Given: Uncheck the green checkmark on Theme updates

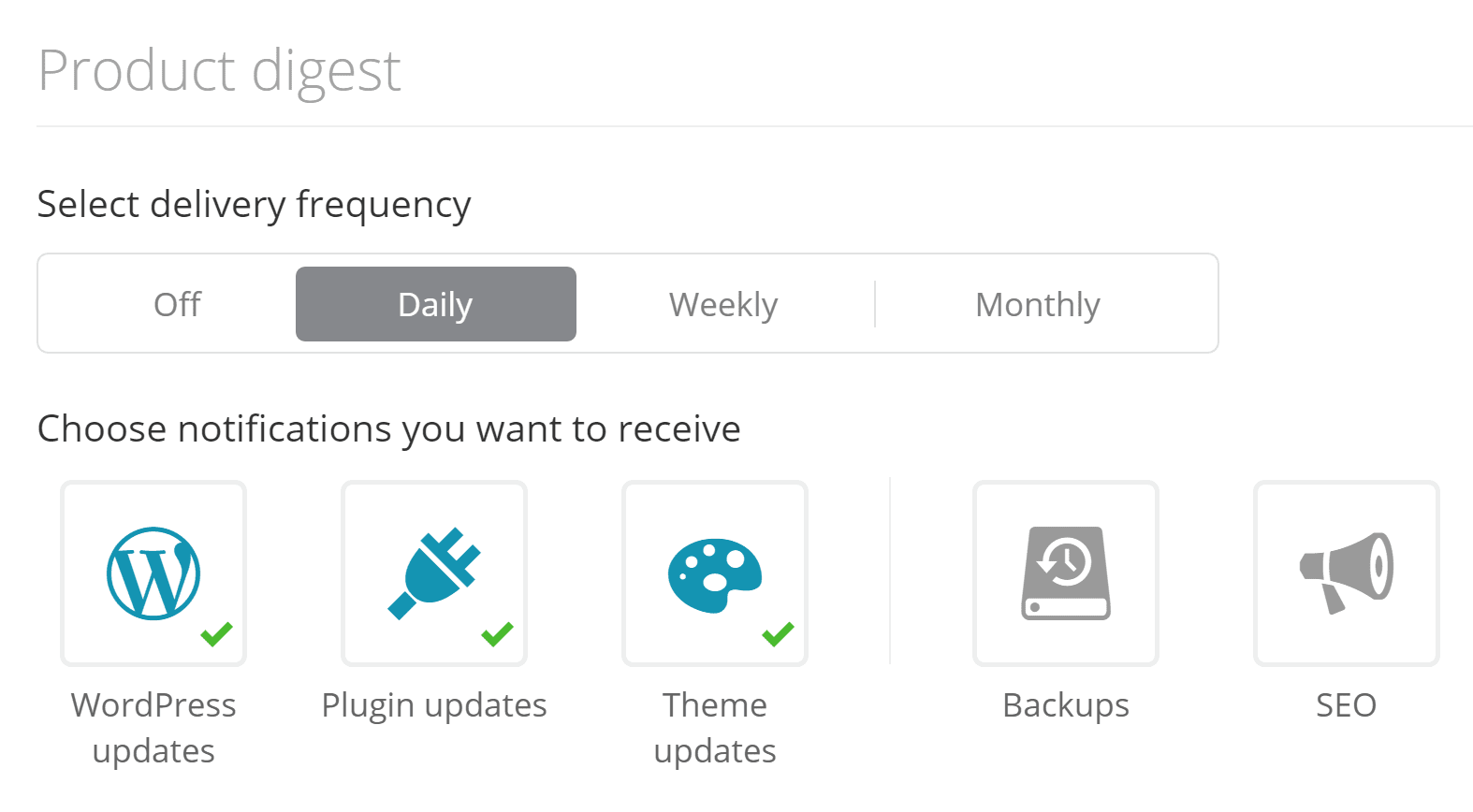Looking at the screenshot, I should click(x=778, y=634).
